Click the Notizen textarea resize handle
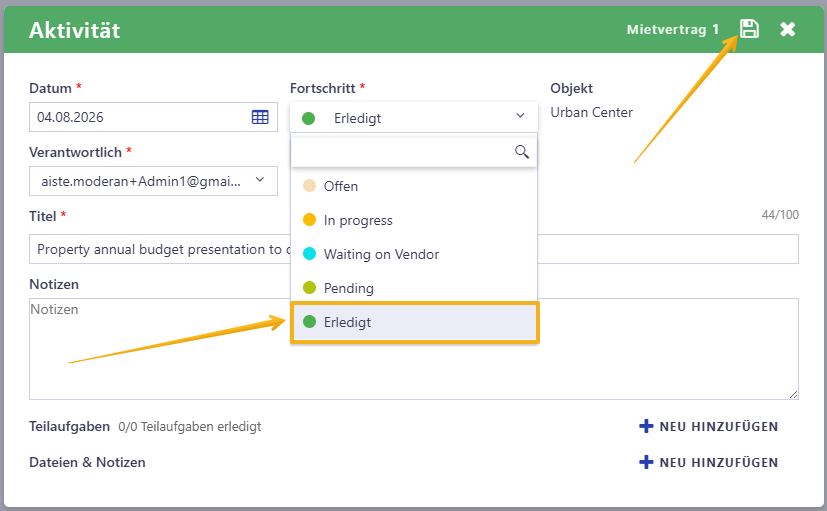This screenshot has height=511, width=827. 793,394
